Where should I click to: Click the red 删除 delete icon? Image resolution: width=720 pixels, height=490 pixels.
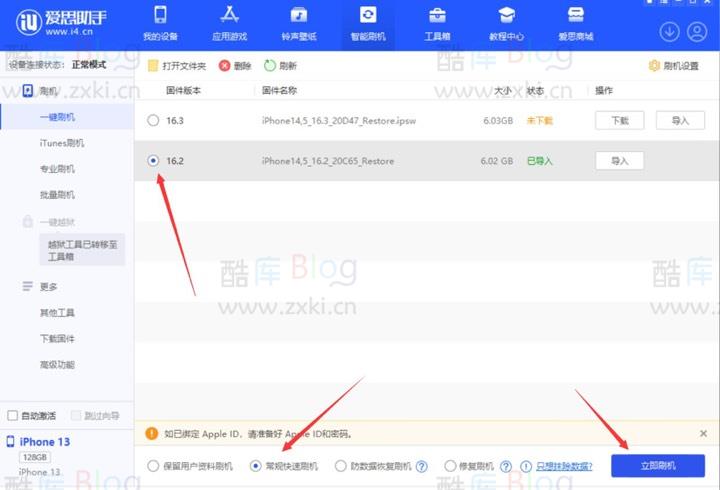click(224, 66)
